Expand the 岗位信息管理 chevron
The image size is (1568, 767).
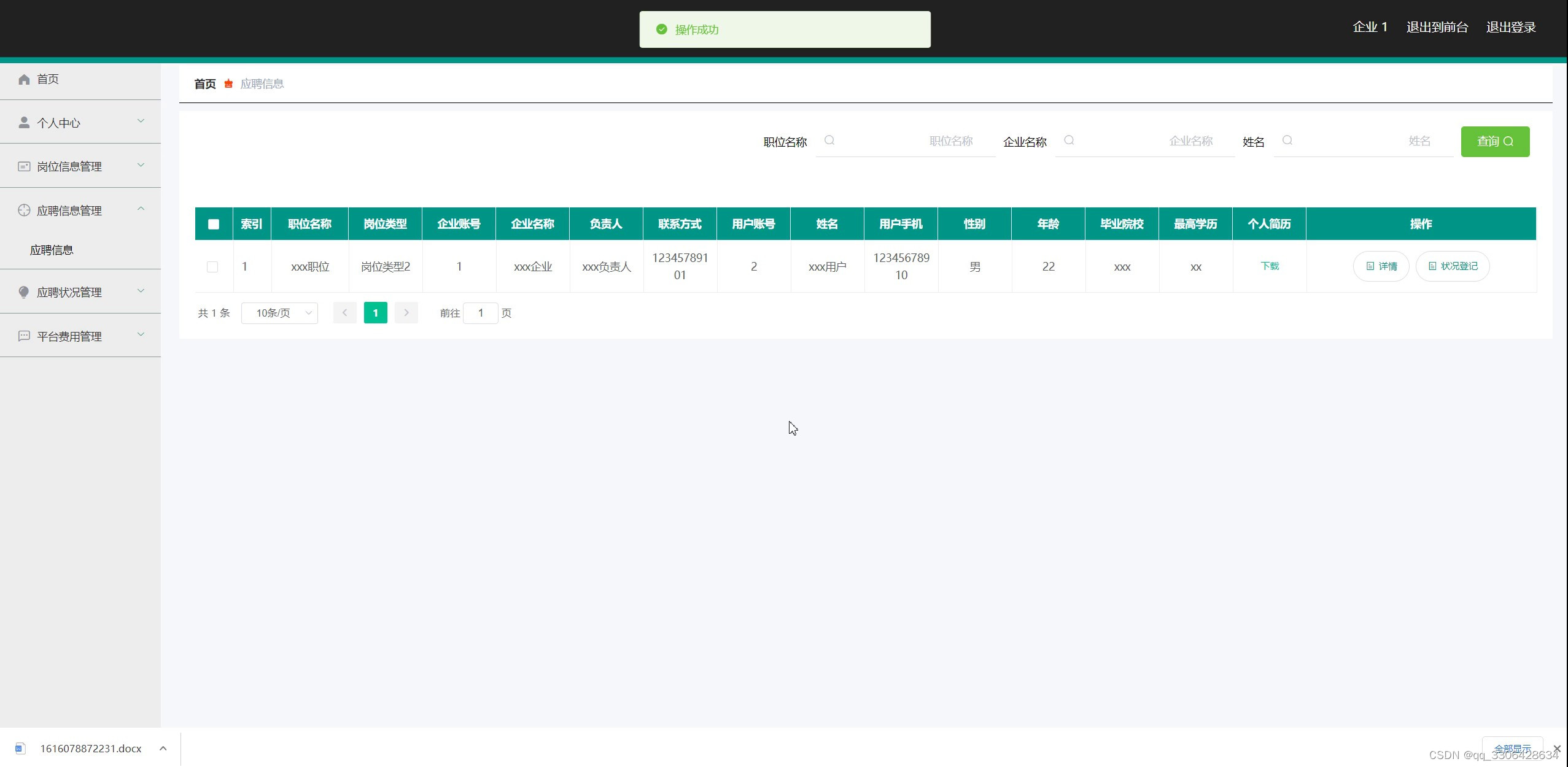[141, 165]
